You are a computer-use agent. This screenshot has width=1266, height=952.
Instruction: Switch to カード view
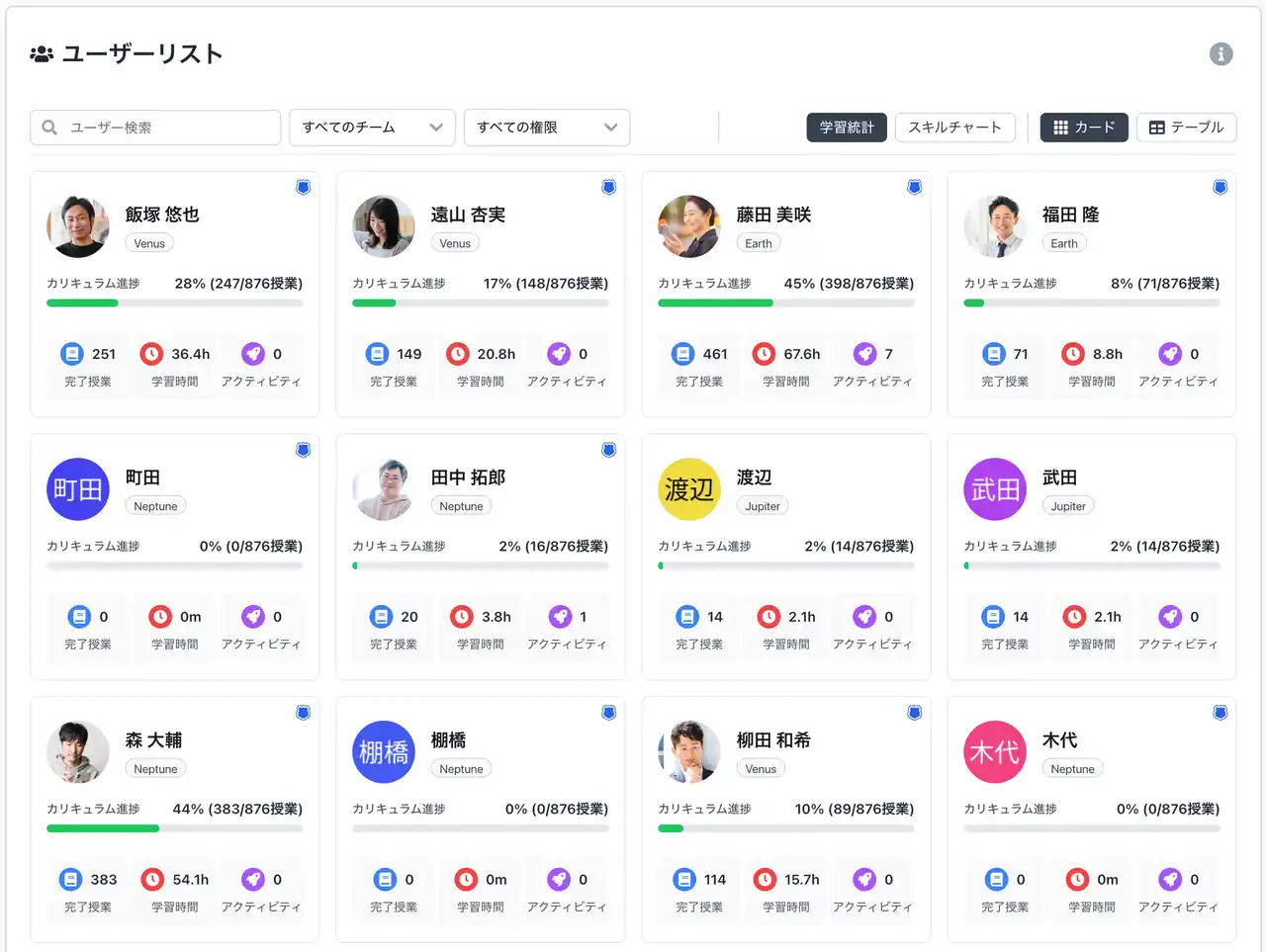pyautogui.click(x=1084, y=128)
